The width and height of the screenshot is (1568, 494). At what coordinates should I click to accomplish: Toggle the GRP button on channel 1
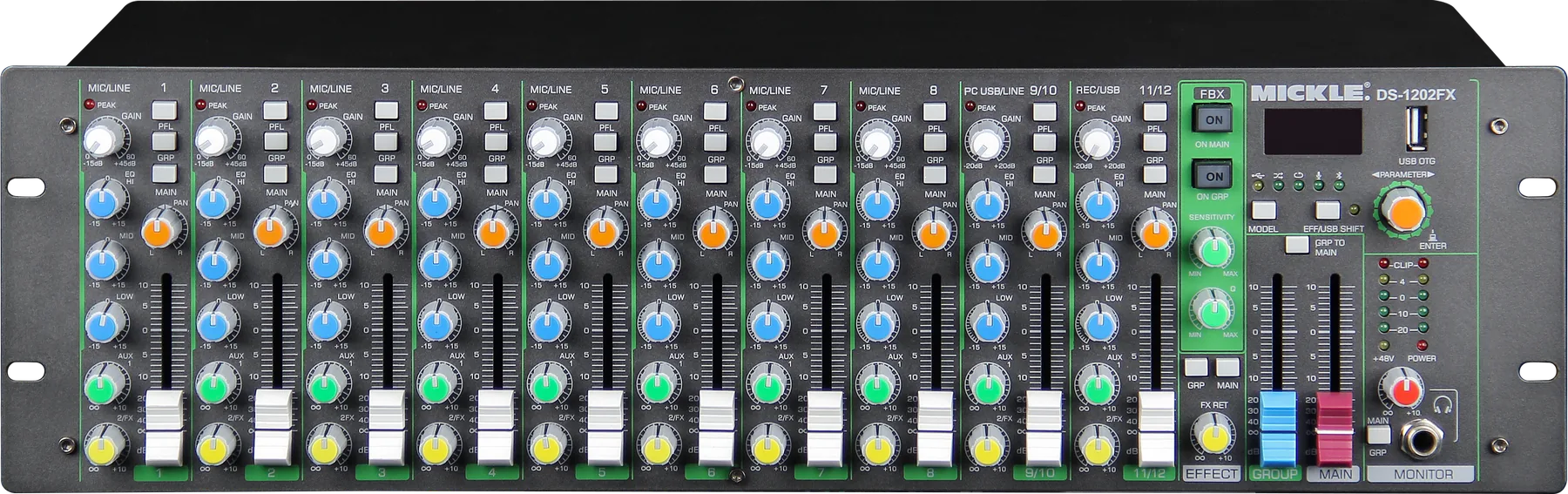(164, 142)
